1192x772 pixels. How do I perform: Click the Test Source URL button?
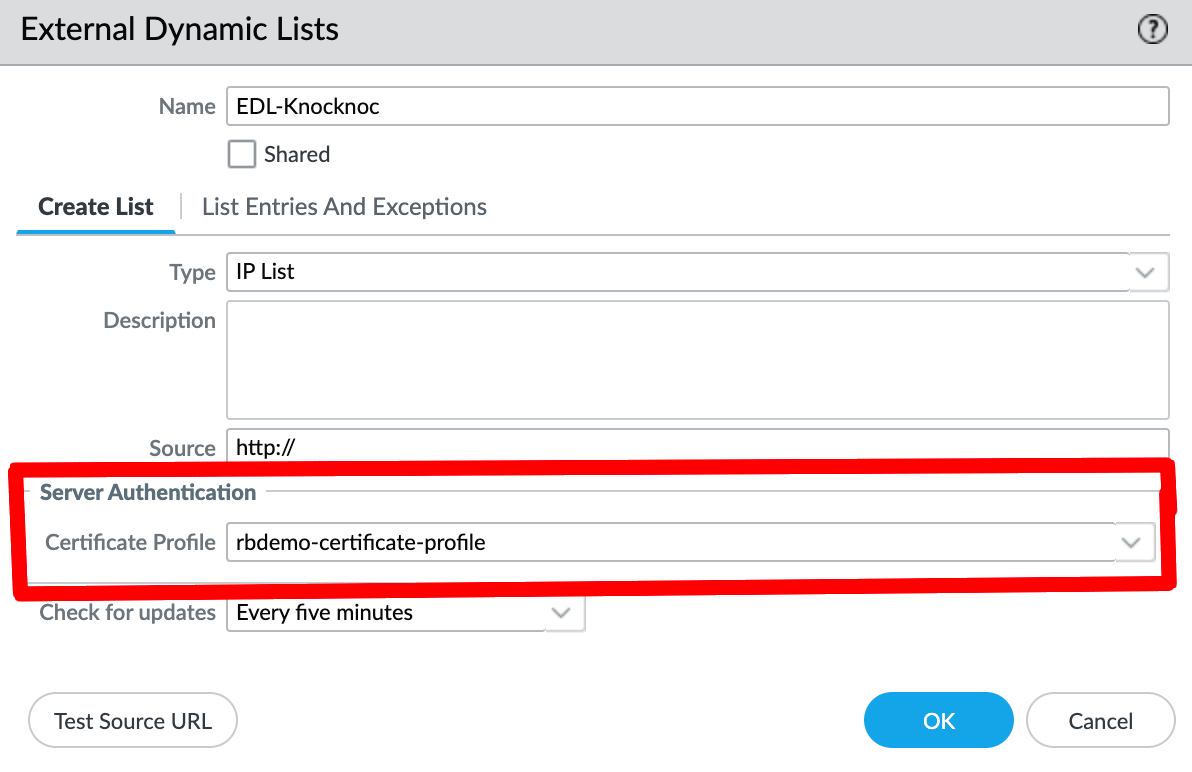pyautogui.click(x=133, y=721)
